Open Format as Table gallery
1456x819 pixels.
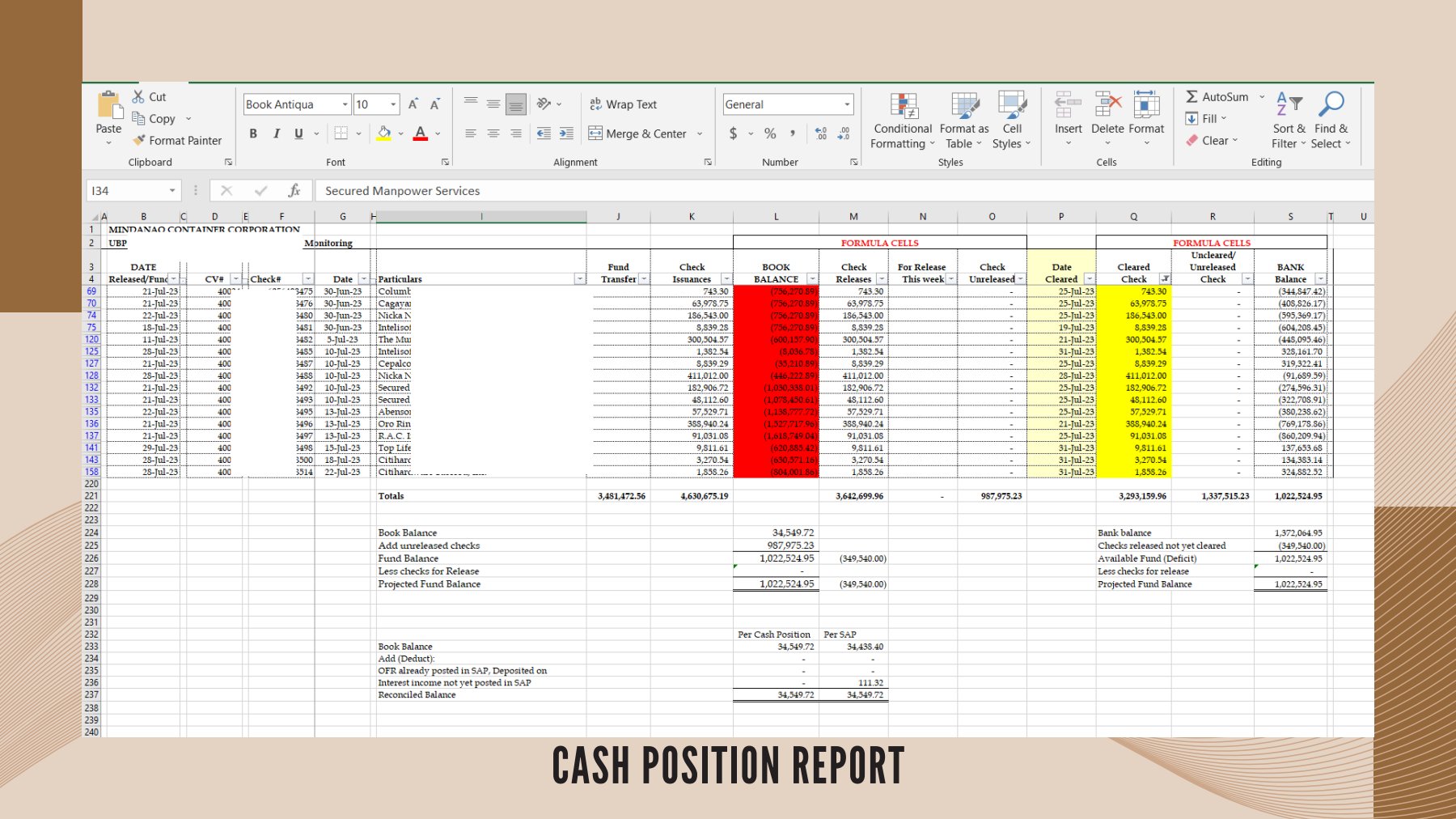(x=964, y=121)
